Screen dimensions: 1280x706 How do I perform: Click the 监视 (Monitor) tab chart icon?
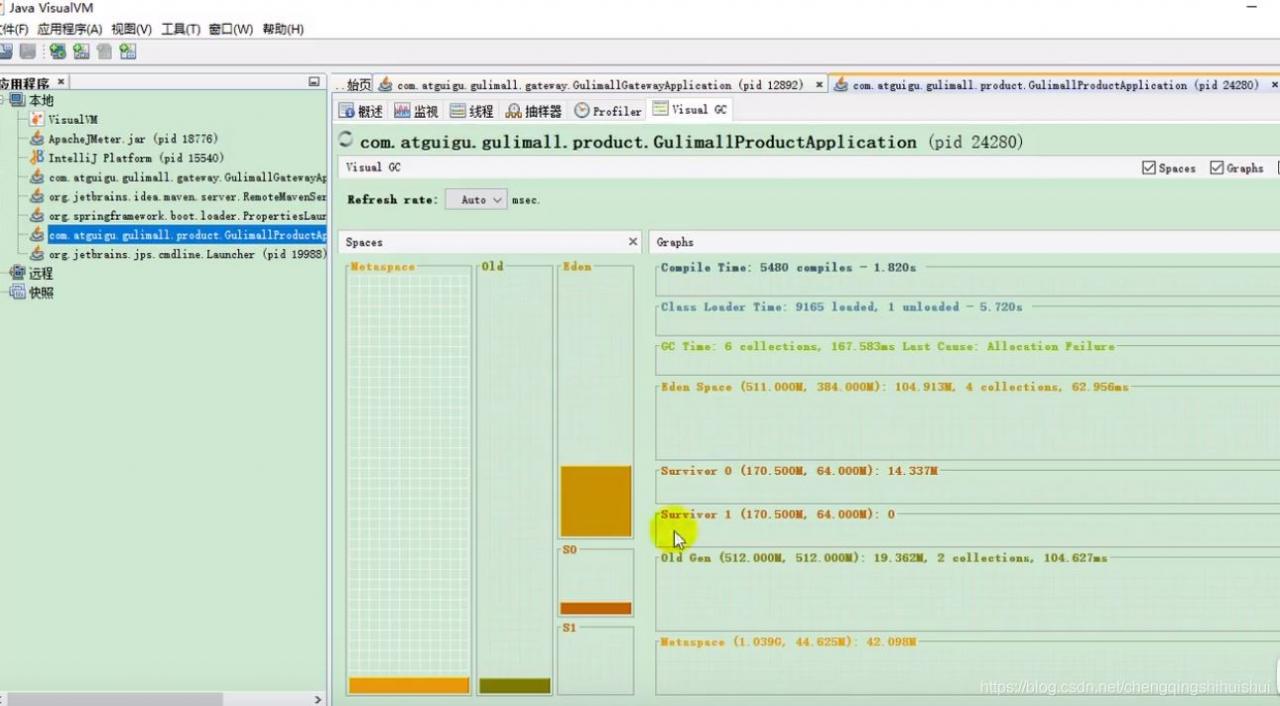pos(402,111)
